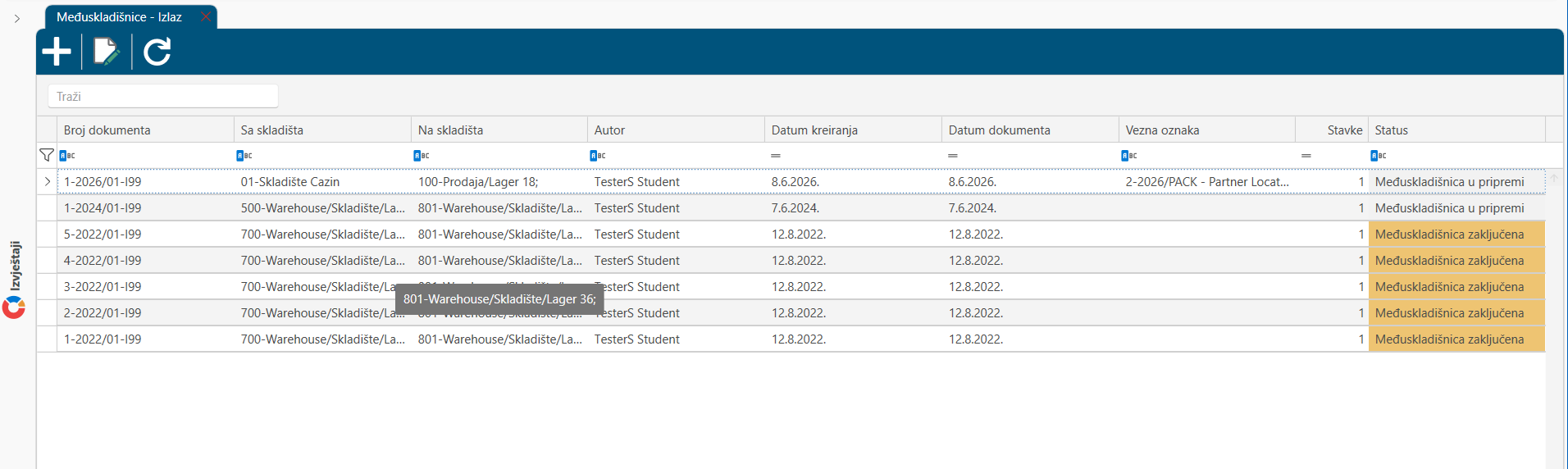1568x469 pixels.
Task: Click the Traži search field
Action: [x=163, y=96]
